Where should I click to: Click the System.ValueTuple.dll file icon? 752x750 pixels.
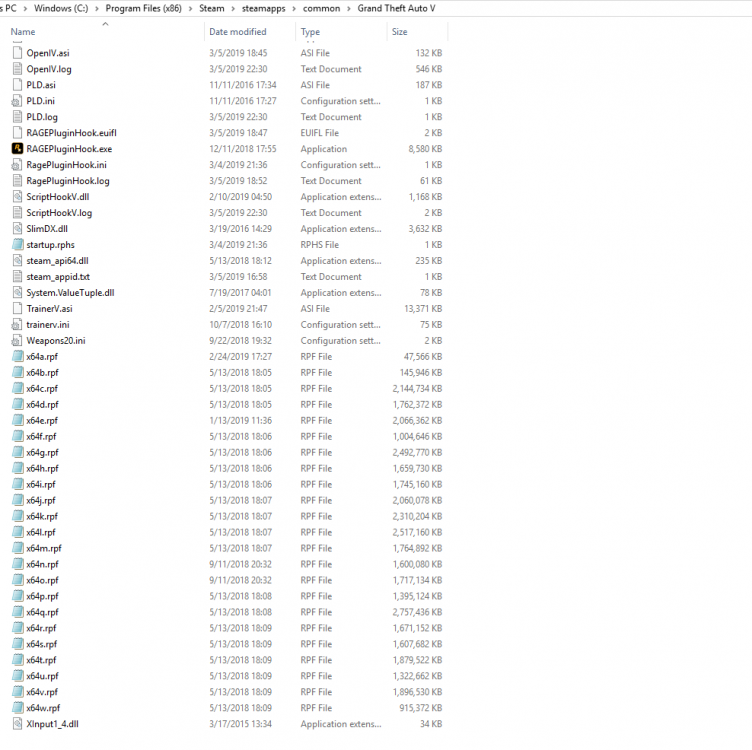[x=17, y=293]
